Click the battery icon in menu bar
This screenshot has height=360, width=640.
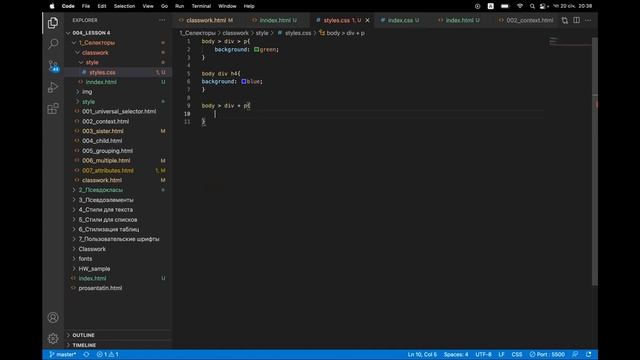coord(505,6)
